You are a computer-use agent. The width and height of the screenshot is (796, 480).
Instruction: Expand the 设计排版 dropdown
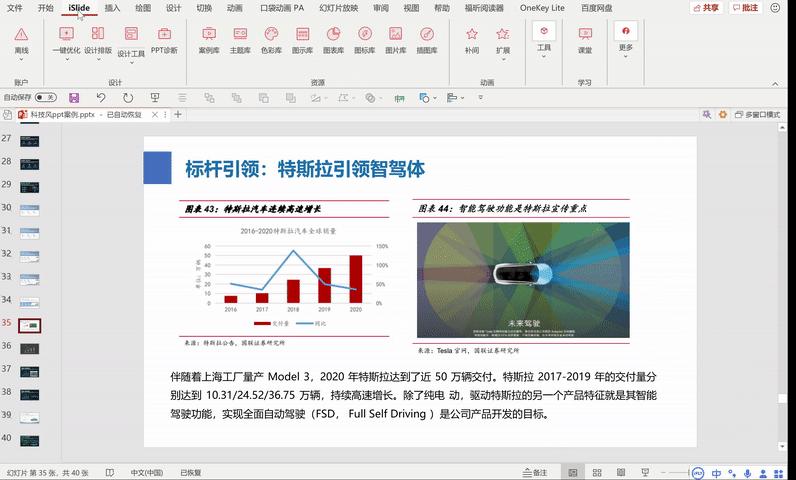coord(98,59)
